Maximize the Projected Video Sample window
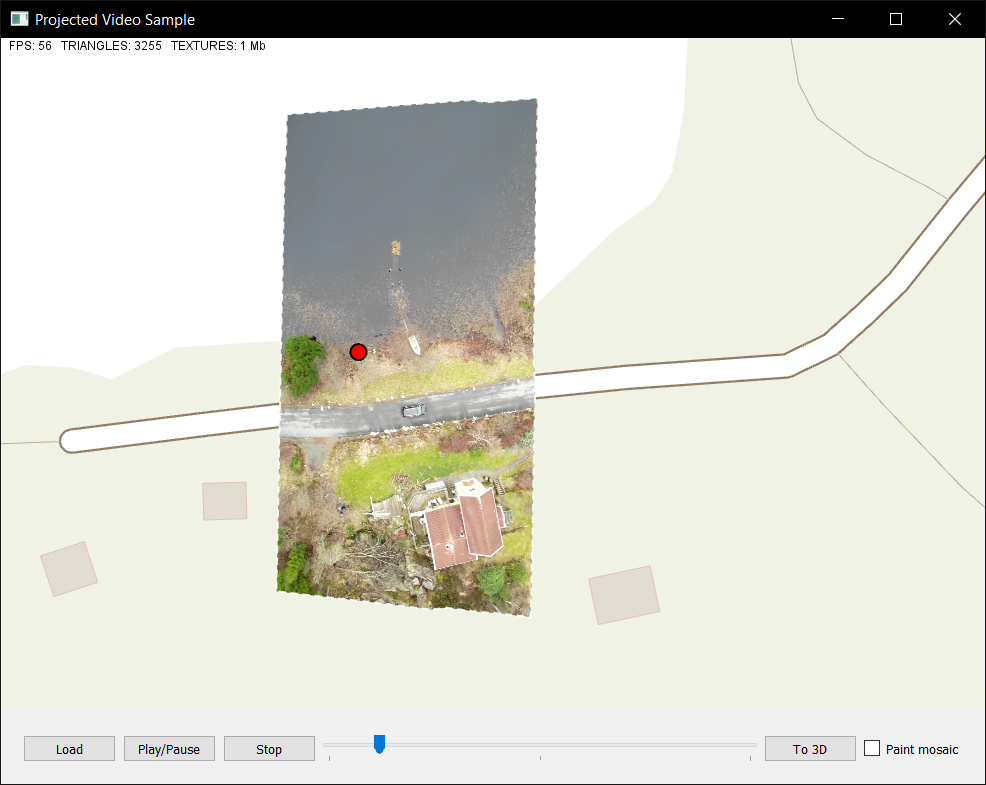Screen dimensions: 986x785 tap(896, 19)
